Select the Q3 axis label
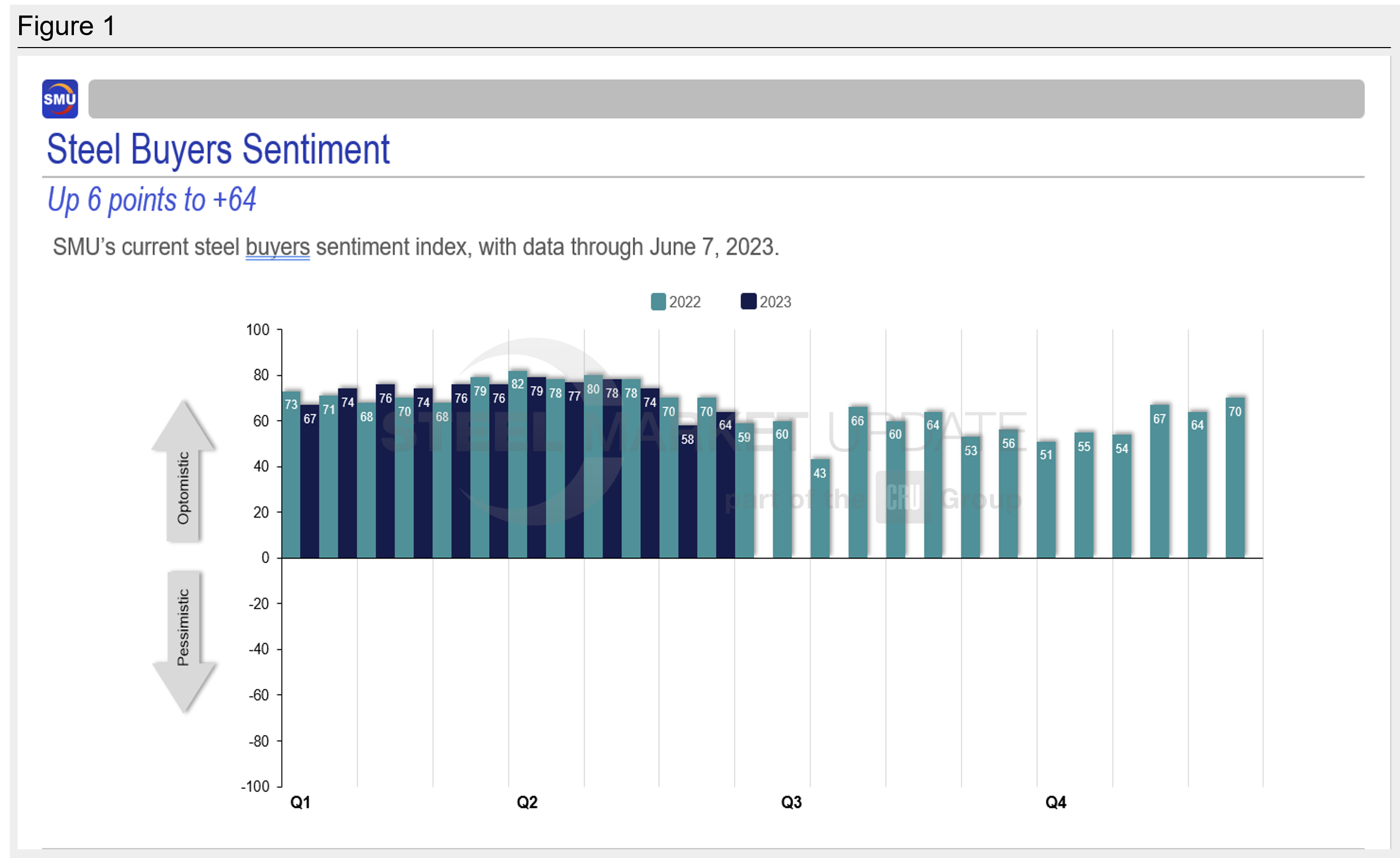The height and width of the screenshot is (858, 1400). [x=791, y=802]
